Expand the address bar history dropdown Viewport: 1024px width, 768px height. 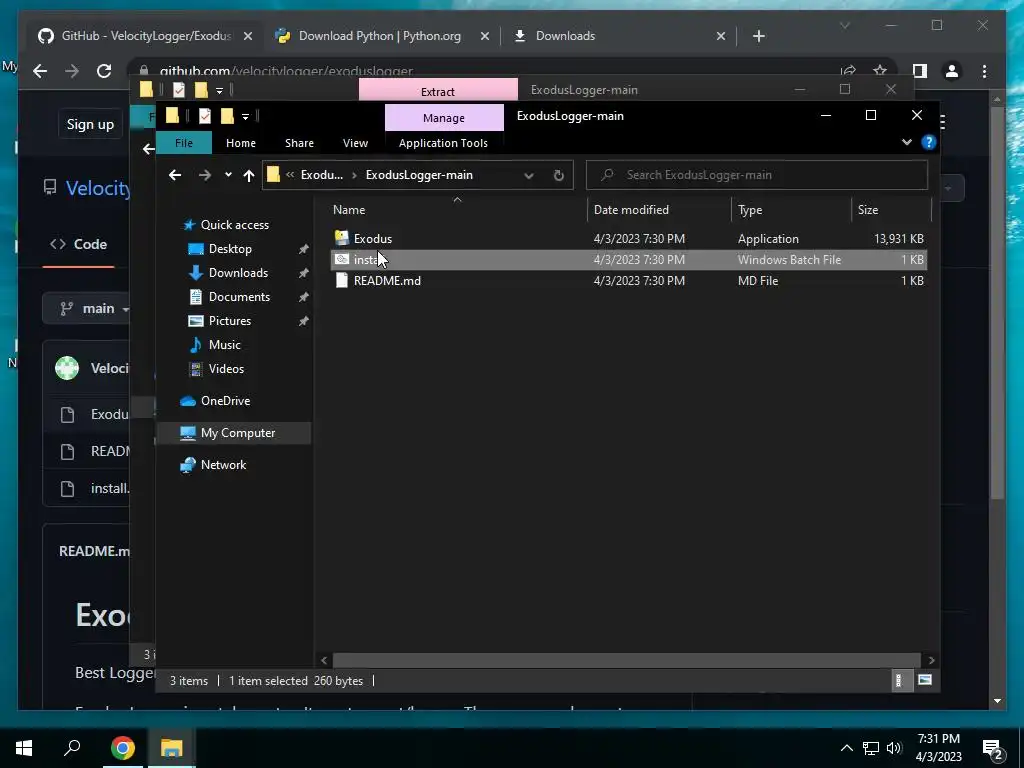528,175
